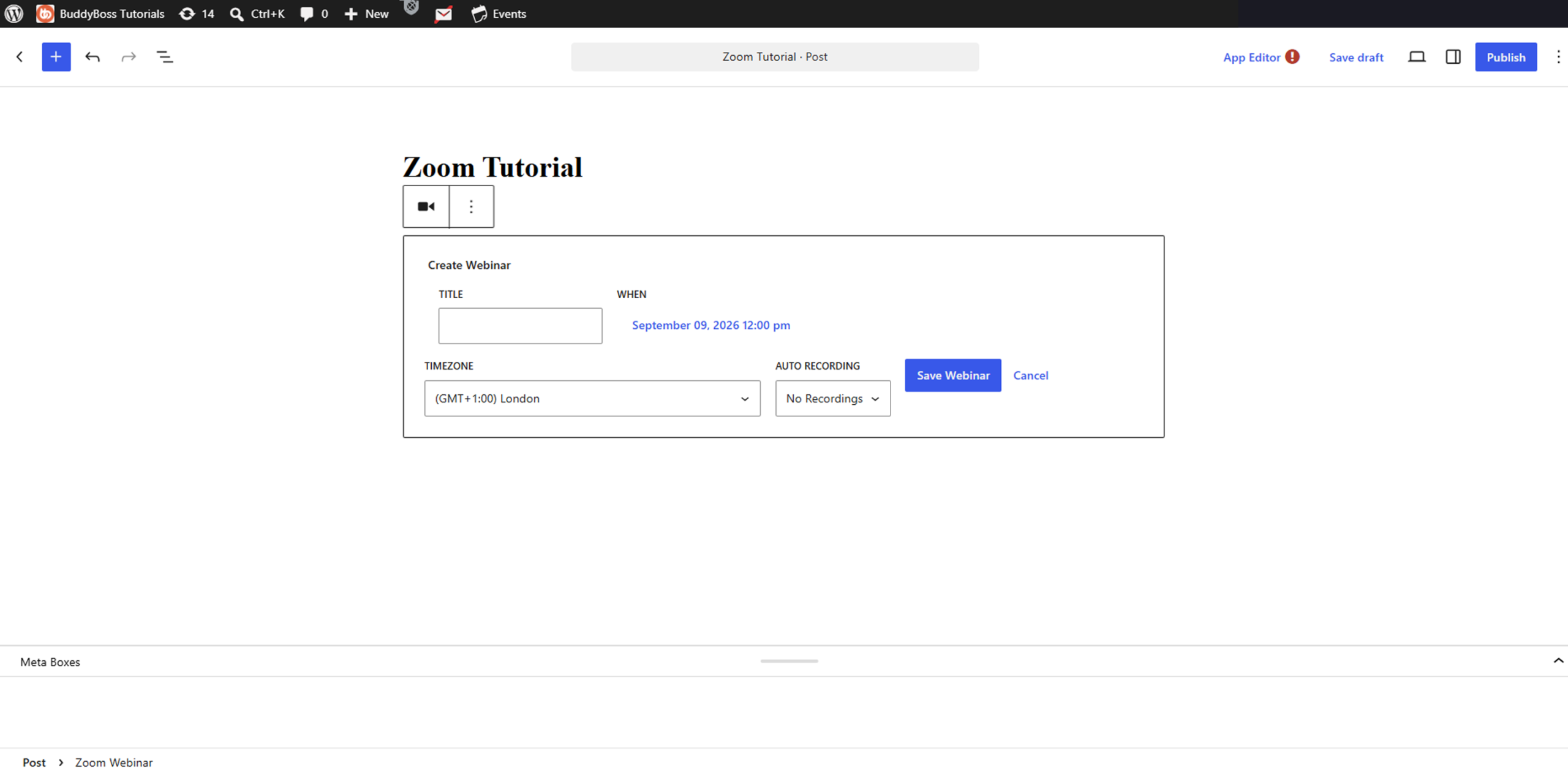
Task: Save the post as draft
Action: (1356, 58)
